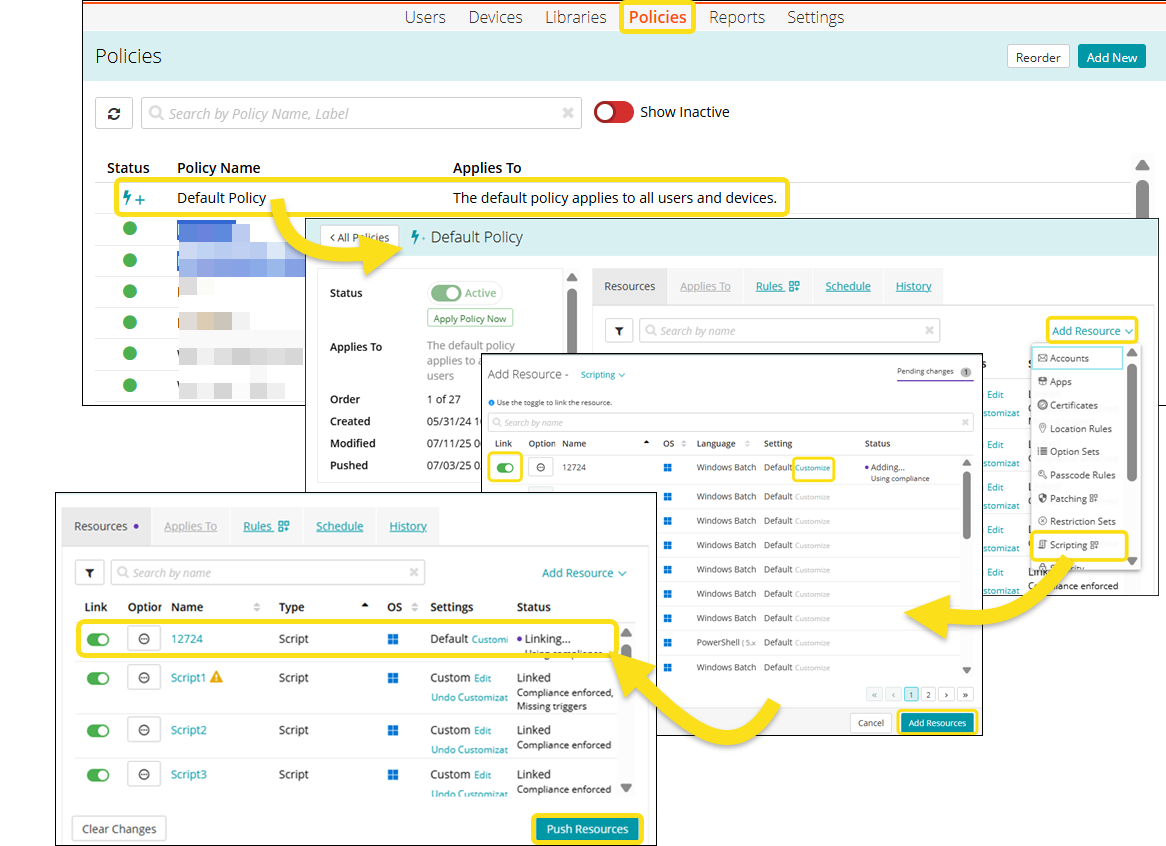Click the Add Resources button
The height and width of the screenshot is (846, 1166).
pyautogui.click(x=936, y=723)
